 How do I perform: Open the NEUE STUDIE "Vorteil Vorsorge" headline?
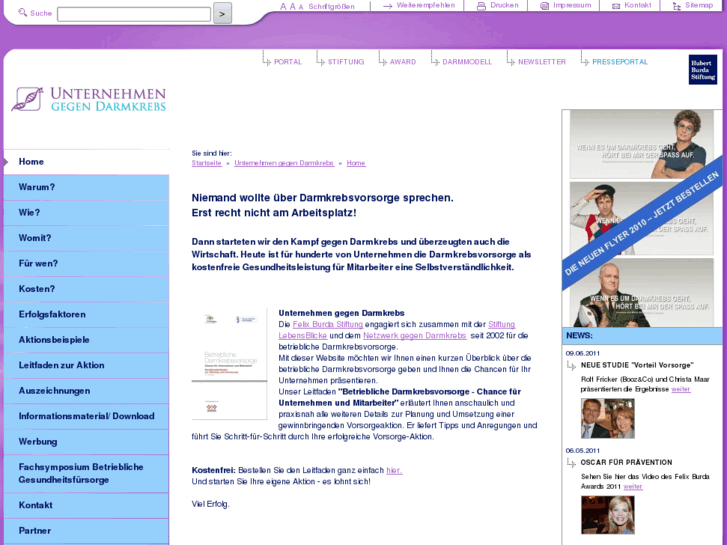637,365
